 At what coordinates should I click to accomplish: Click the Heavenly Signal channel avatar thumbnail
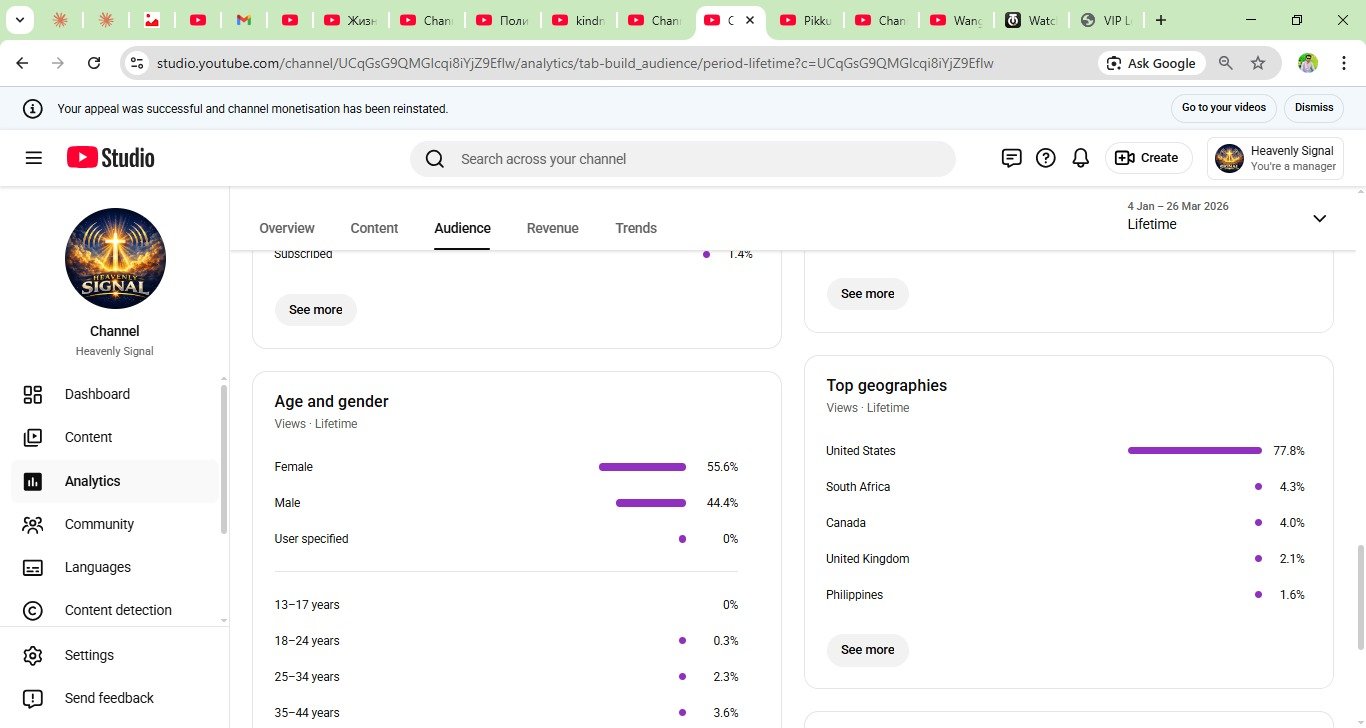115,258
